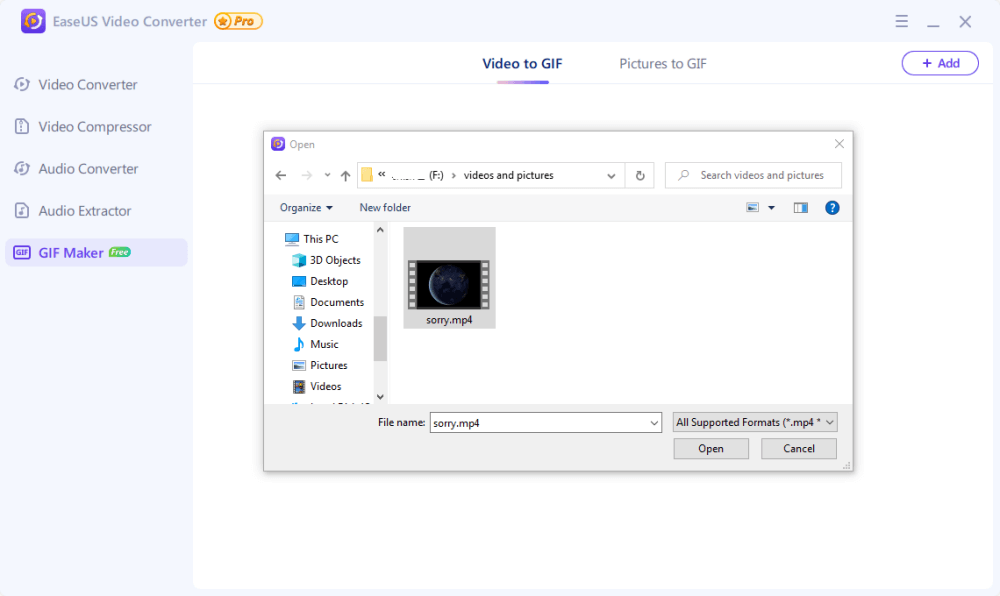Viewport: 1000px width, 596px height.
Task: Switch to Pictures to GIF tab
Action: (x=662, y=64)
